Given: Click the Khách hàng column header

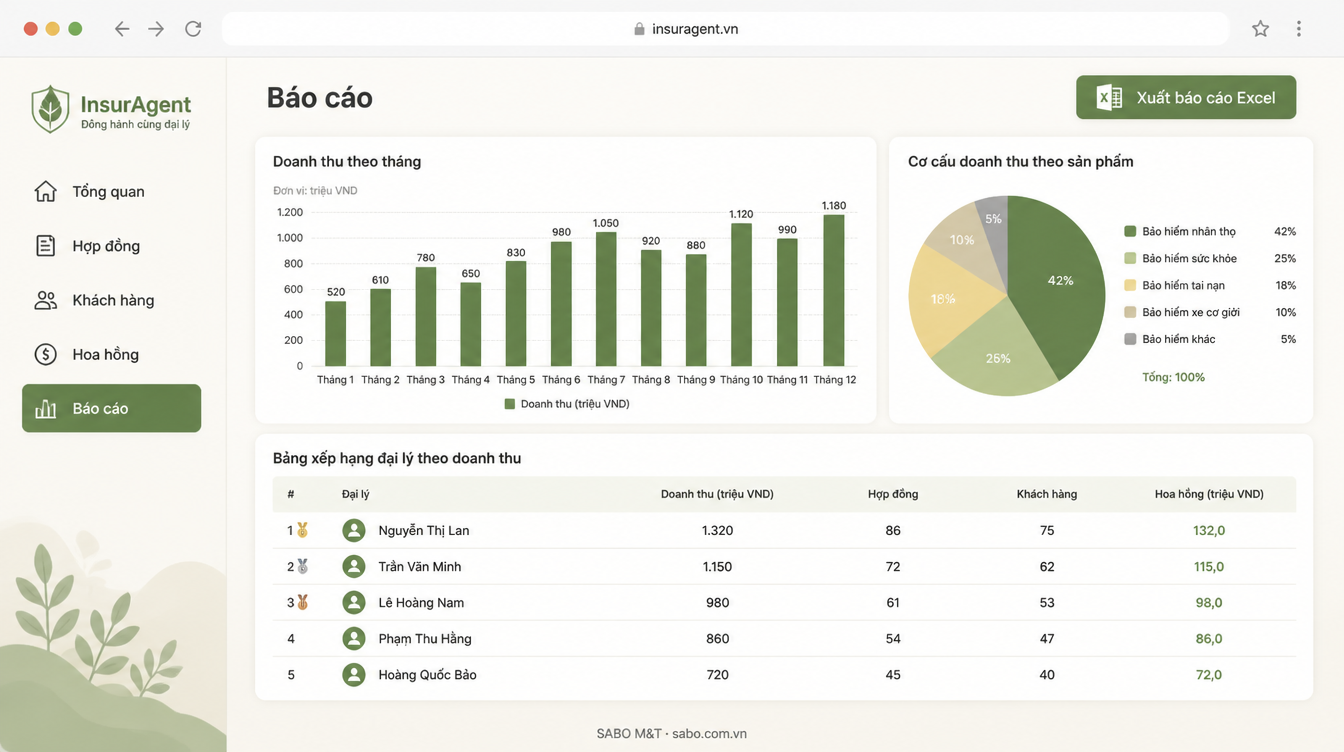Looking at the screenshot, I should (1047, 494).
